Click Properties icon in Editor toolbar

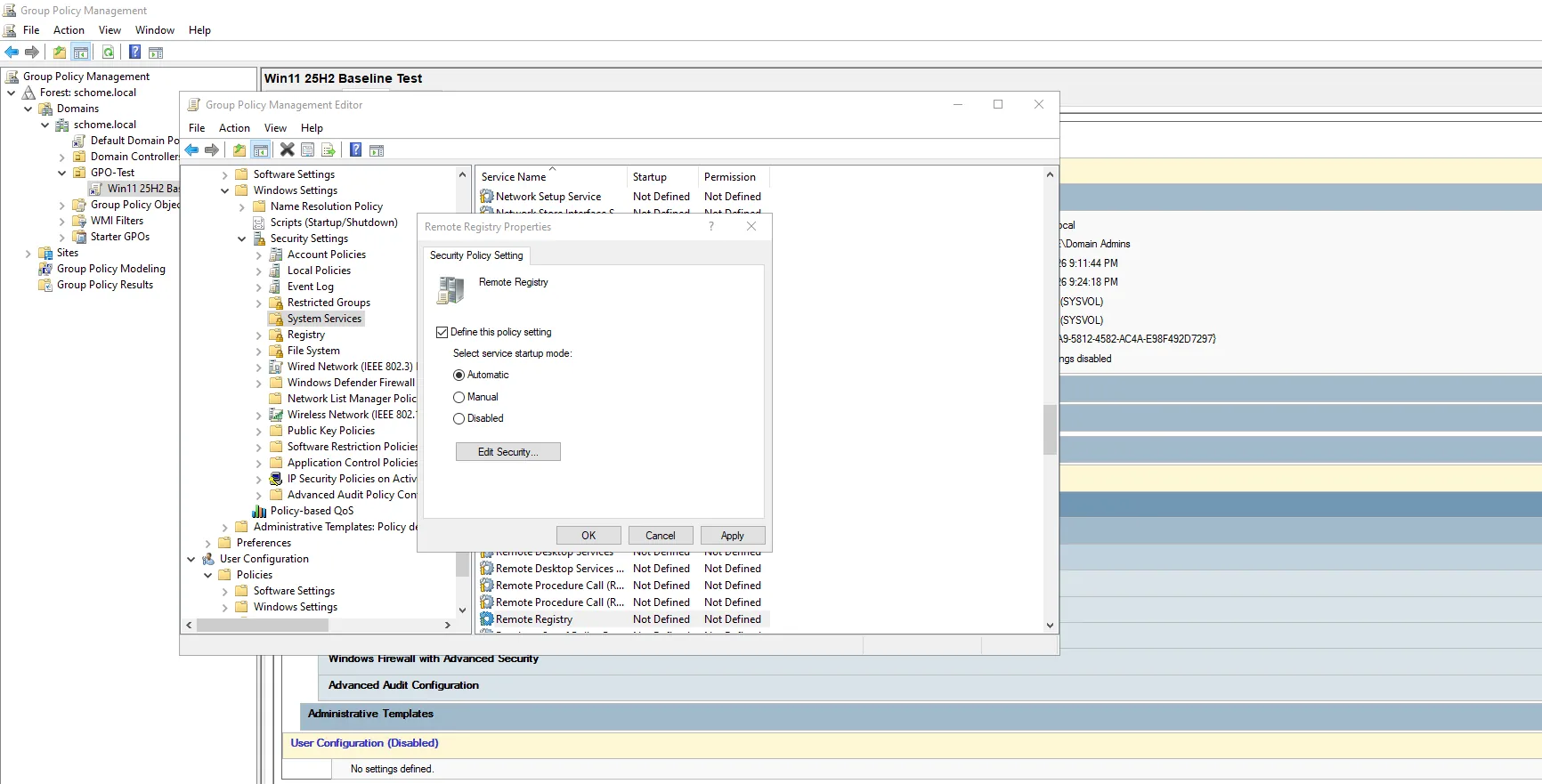(307, 150)
